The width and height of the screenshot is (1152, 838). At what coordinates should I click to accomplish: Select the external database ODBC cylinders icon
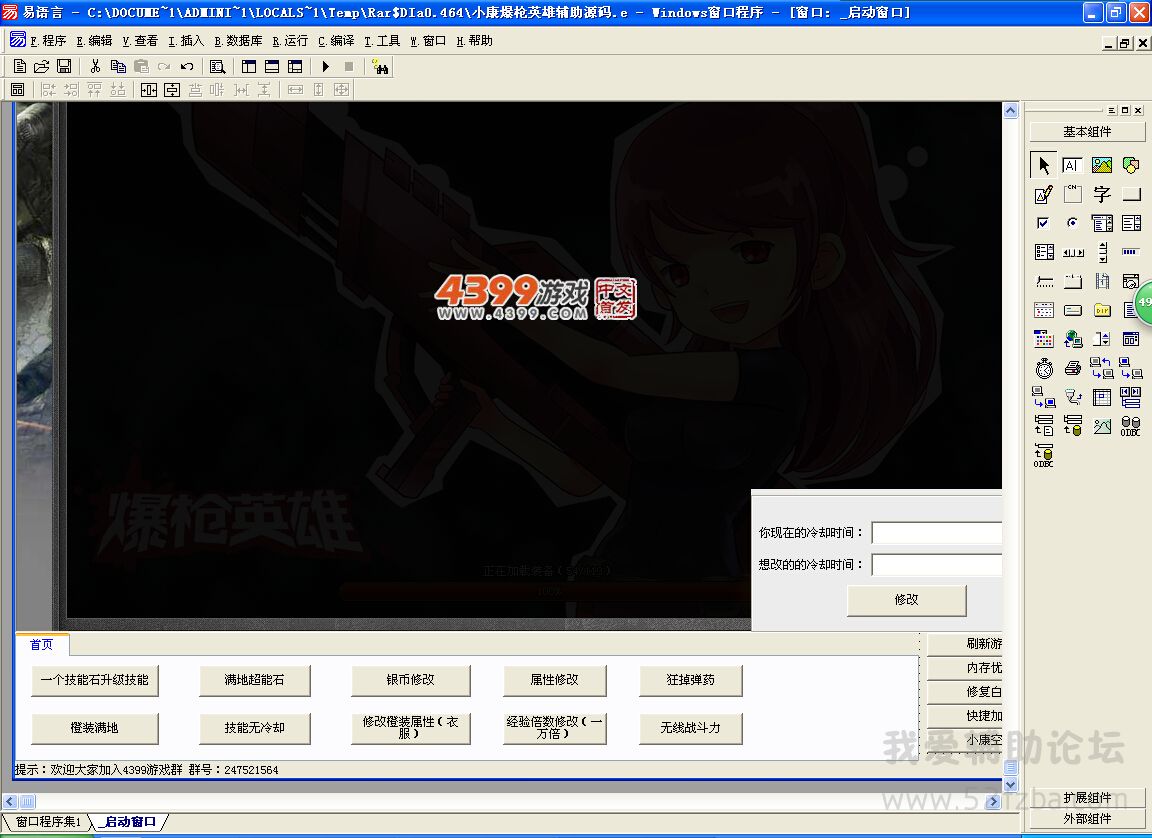[x=1131, y=426]
